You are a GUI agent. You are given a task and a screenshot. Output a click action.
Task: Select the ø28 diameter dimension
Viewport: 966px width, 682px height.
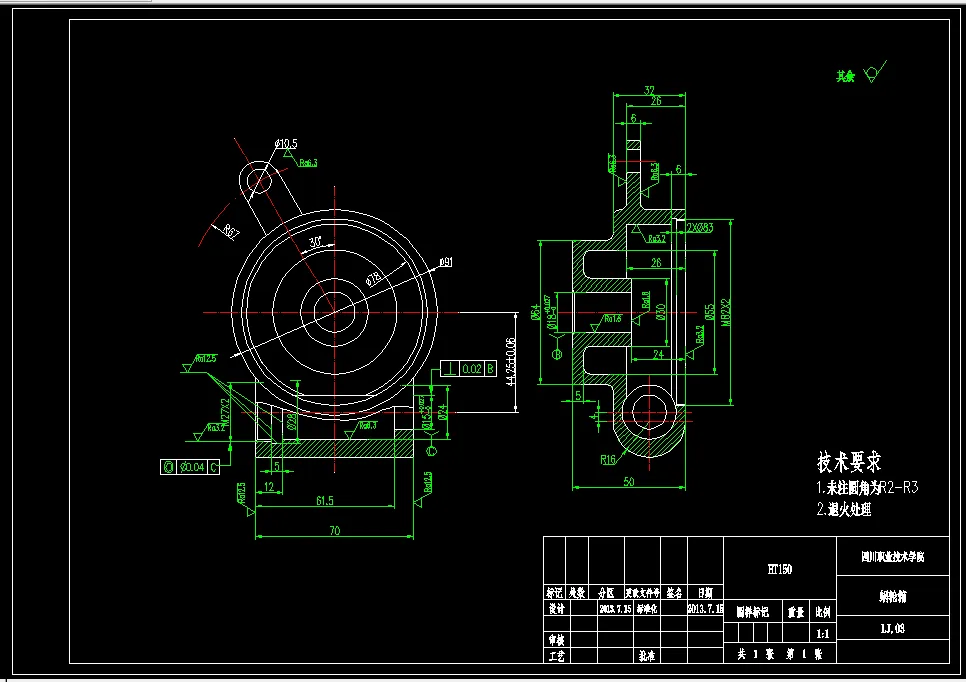pyautogui.click(x=292, y=421)
